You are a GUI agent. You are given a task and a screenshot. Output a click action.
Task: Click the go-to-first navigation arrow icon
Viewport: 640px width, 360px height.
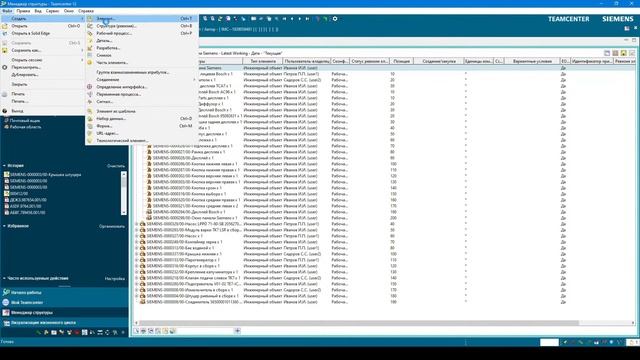[284, 19]
